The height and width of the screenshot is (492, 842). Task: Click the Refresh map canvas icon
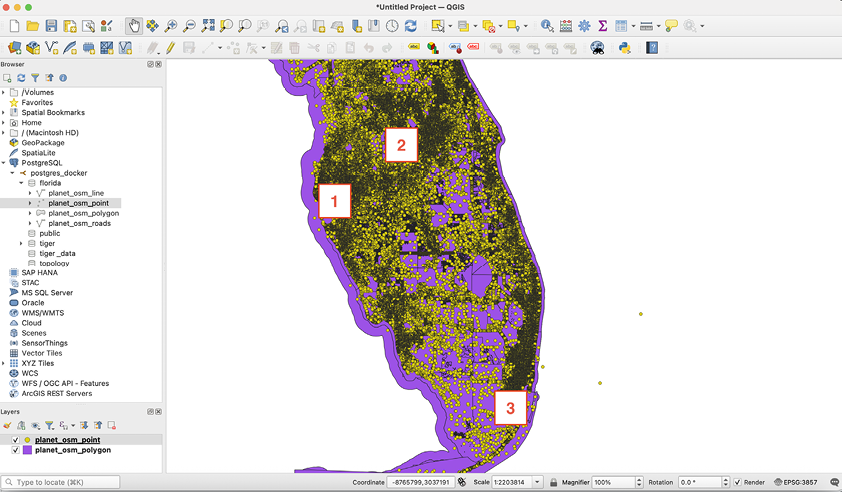[411, 26]
